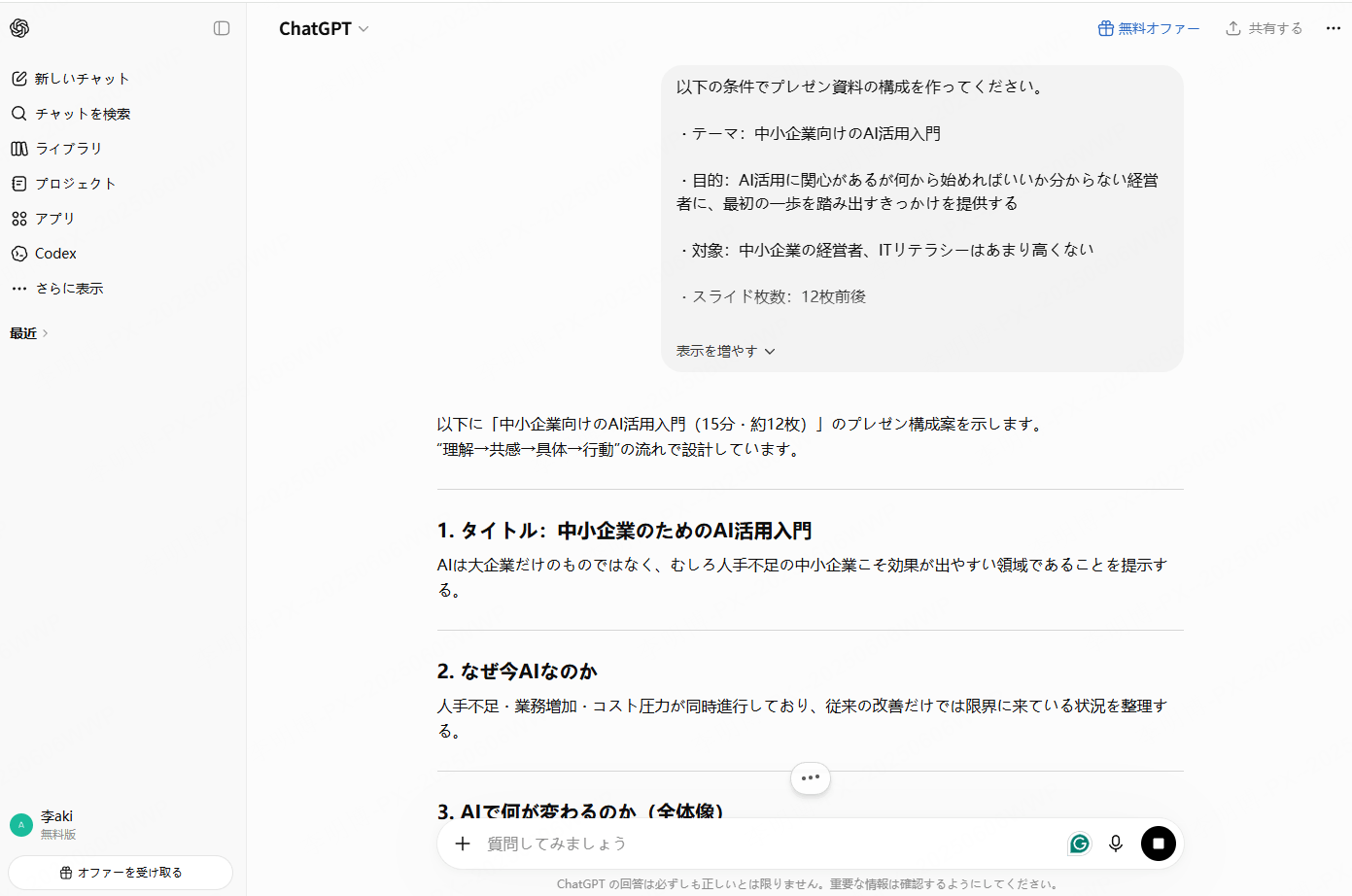Click the 無料オファー gift link

(x=1149, y=28)
